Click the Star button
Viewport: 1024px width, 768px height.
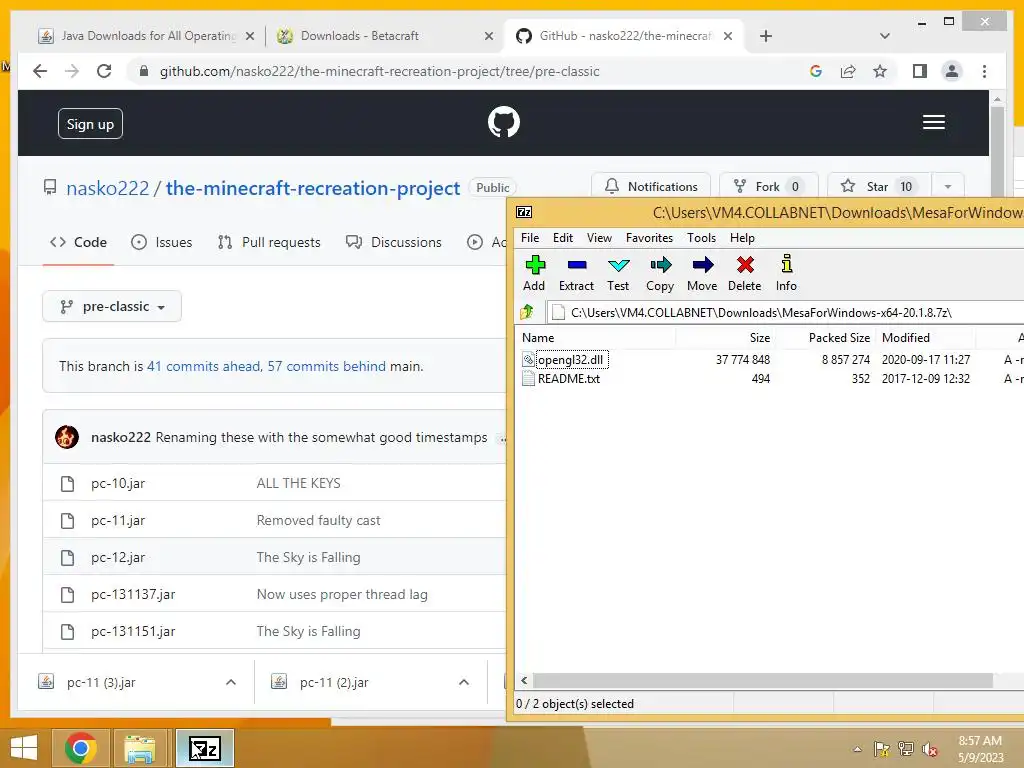click(x=880, y=187)
